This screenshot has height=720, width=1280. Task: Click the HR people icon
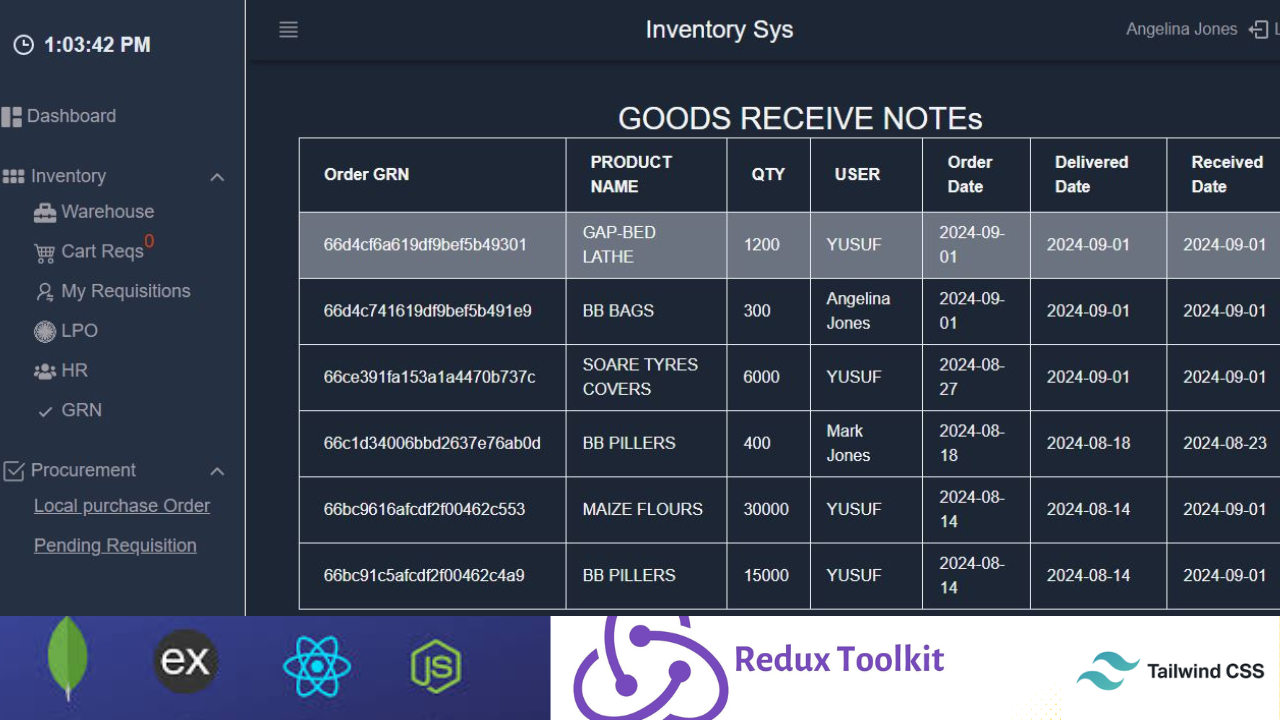[x=44, y=371]
